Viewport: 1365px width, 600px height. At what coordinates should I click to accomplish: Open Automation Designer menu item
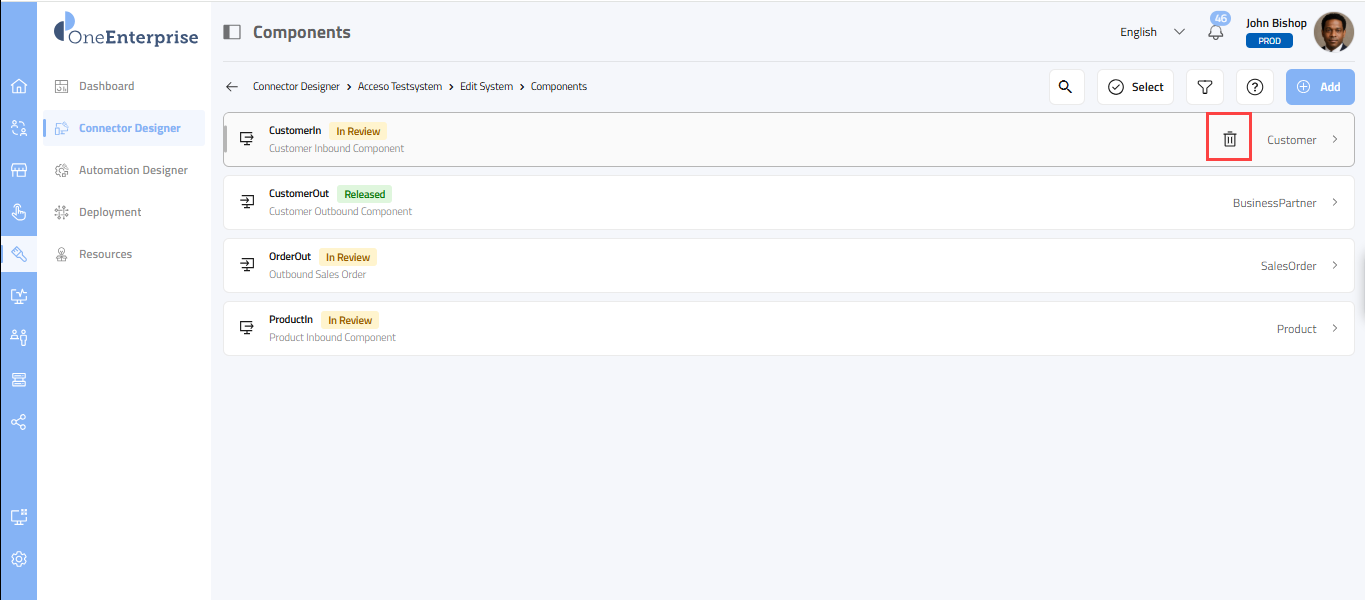point(133,170)
